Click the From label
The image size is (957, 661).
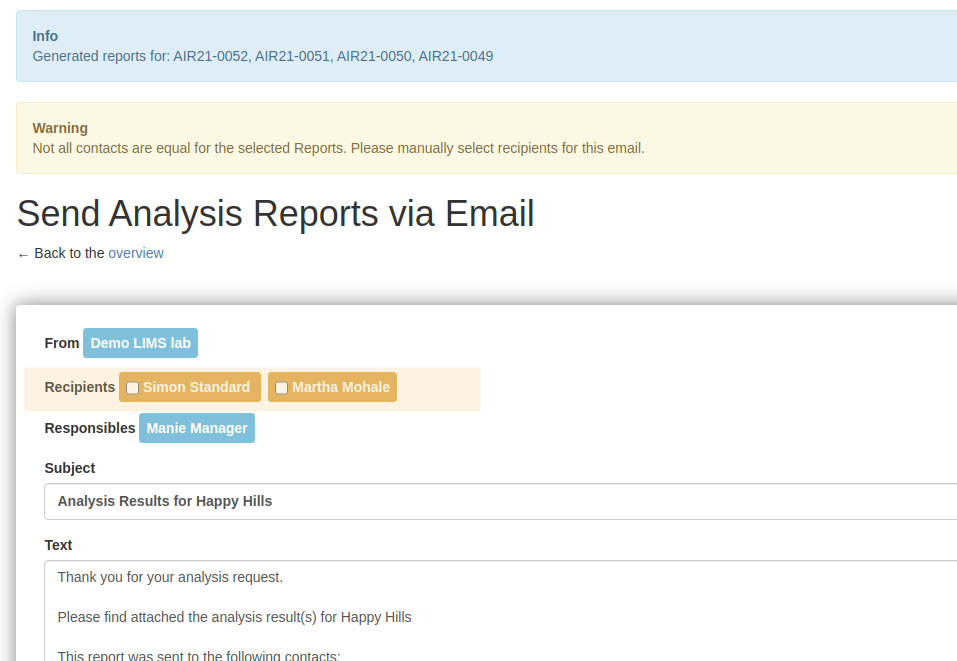pos(62,343)
